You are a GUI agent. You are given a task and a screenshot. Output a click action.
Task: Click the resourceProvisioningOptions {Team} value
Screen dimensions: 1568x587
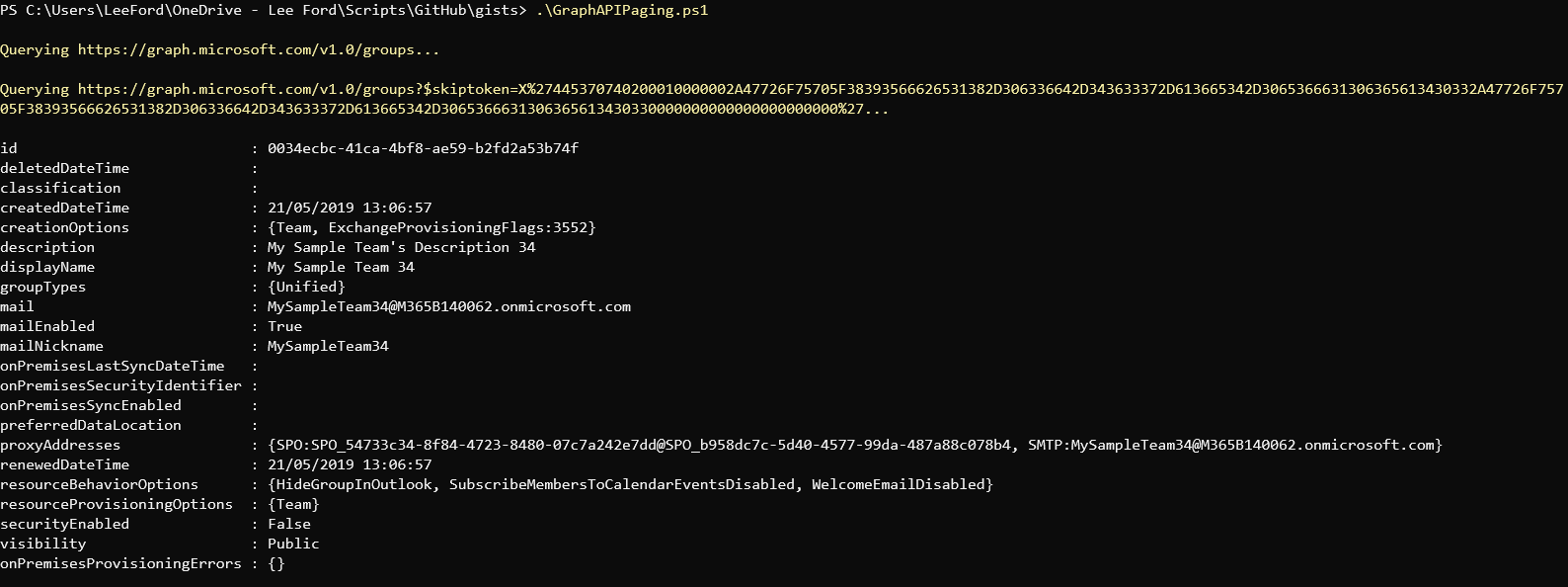pos(293,504)
